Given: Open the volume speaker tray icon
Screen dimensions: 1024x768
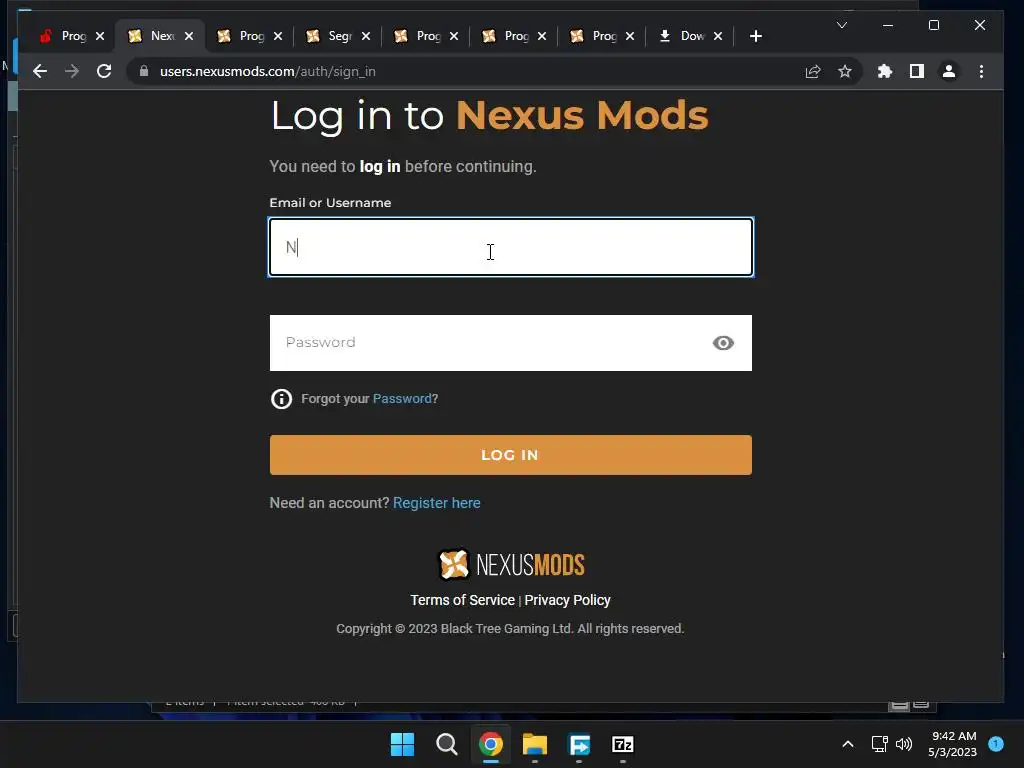Looking at the screenshot, I should coord(904,744).
